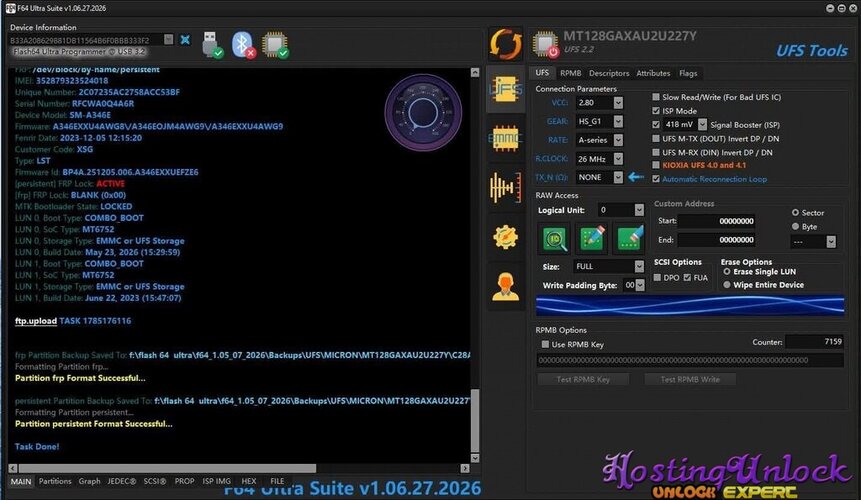The width and height of the screenshot is (861, 500).
Task: Select the Sector radio option
Action: point(795,212)
